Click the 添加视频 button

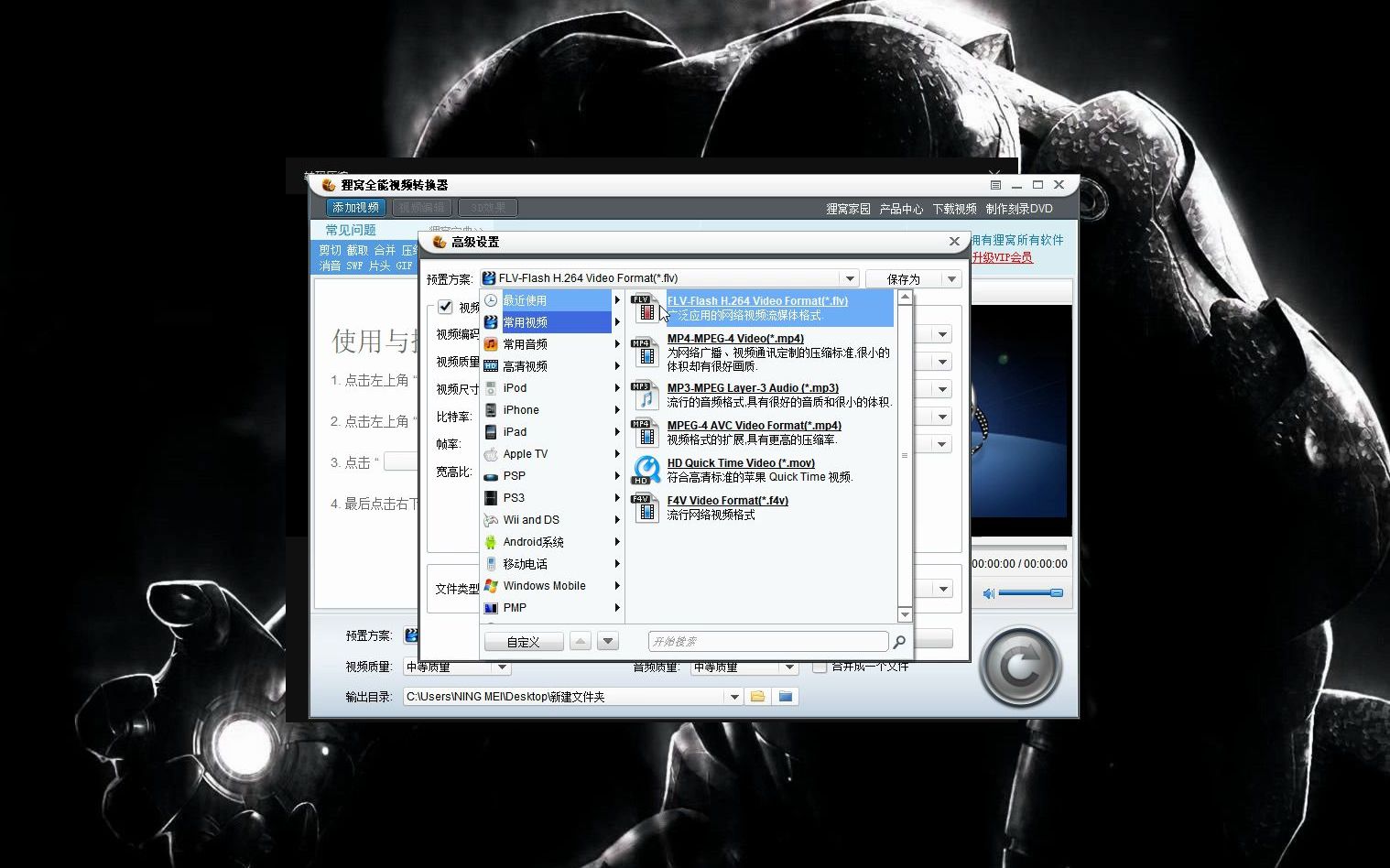(x=355, y=208)
